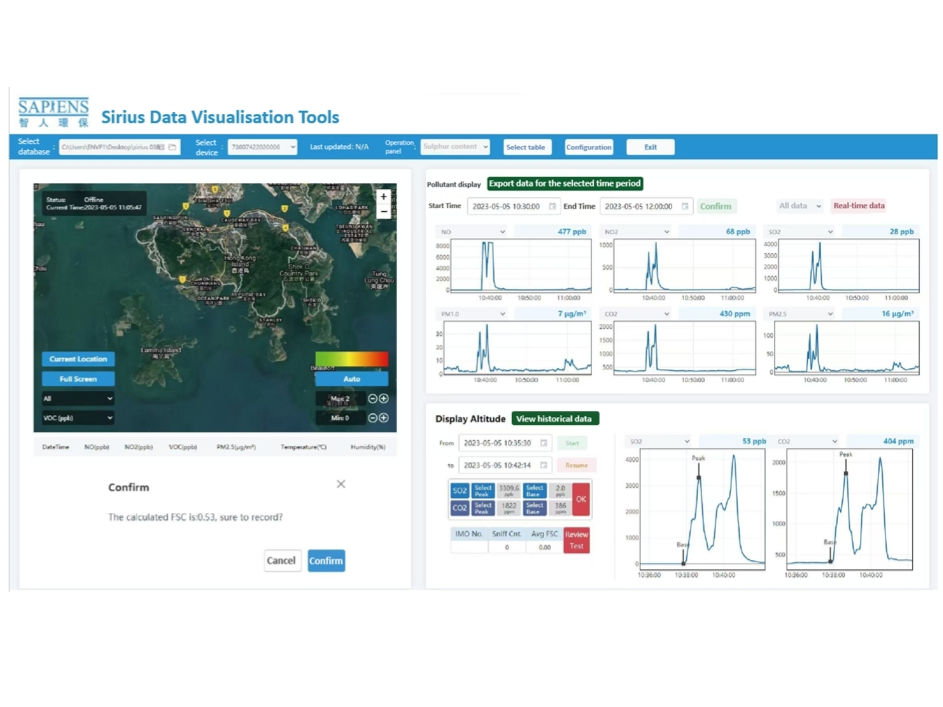Zoom in on the map with plus icon

pyautogui.click(x=383, y=197)
